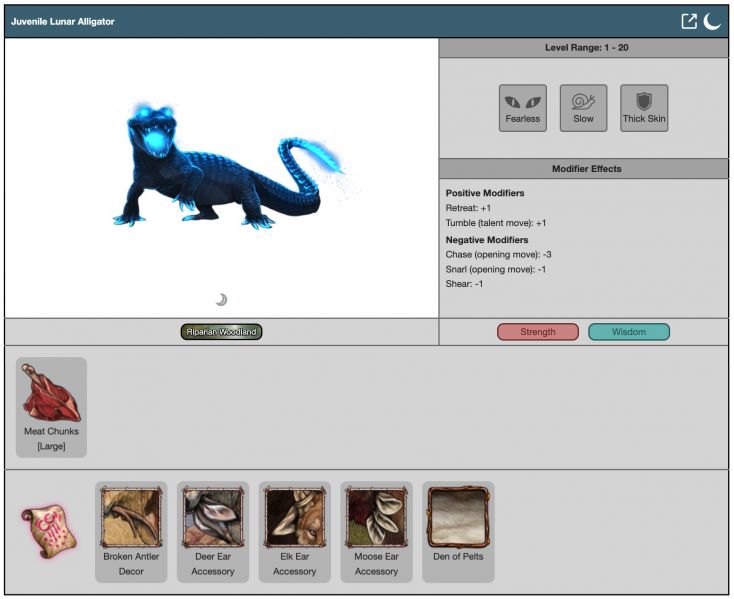This screenshot has height=599, width=734.
Task: Open the Riparian Woodland biome tag
Action: (x=222, y=332)
